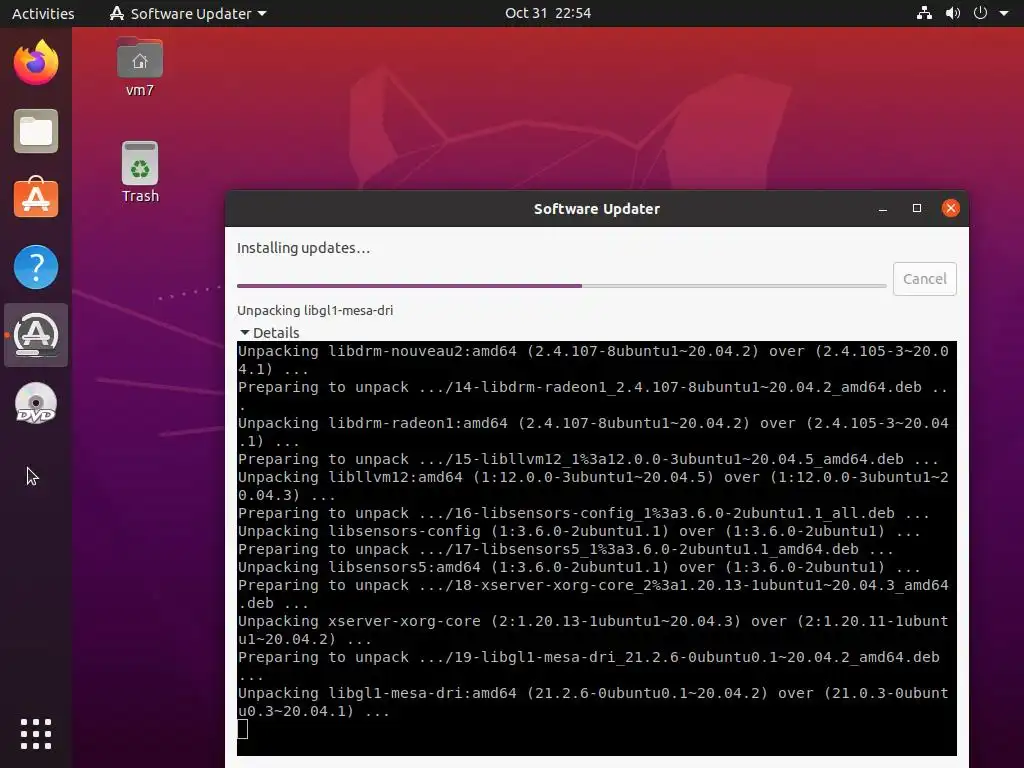Open the vm7 home folder desktop icon
1024x768 pixels.
[140, 68]
